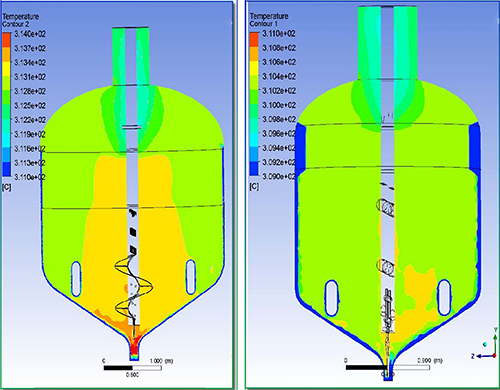500x390 pixels.
Task: Click the 3.104e+02 legend value
Action: [279, 77]
